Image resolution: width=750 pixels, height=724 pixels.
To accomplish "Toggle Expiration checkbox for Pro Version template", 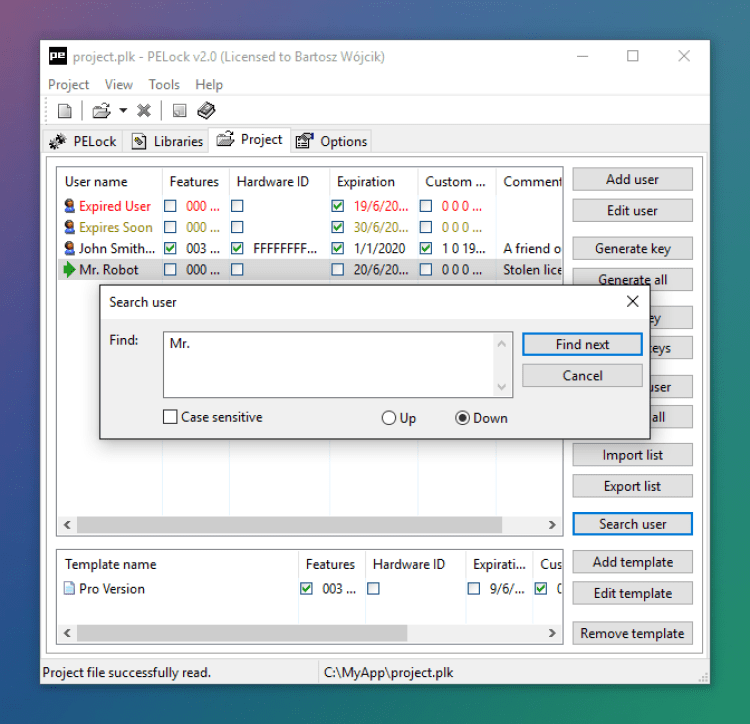I will (x=474, y=589).
